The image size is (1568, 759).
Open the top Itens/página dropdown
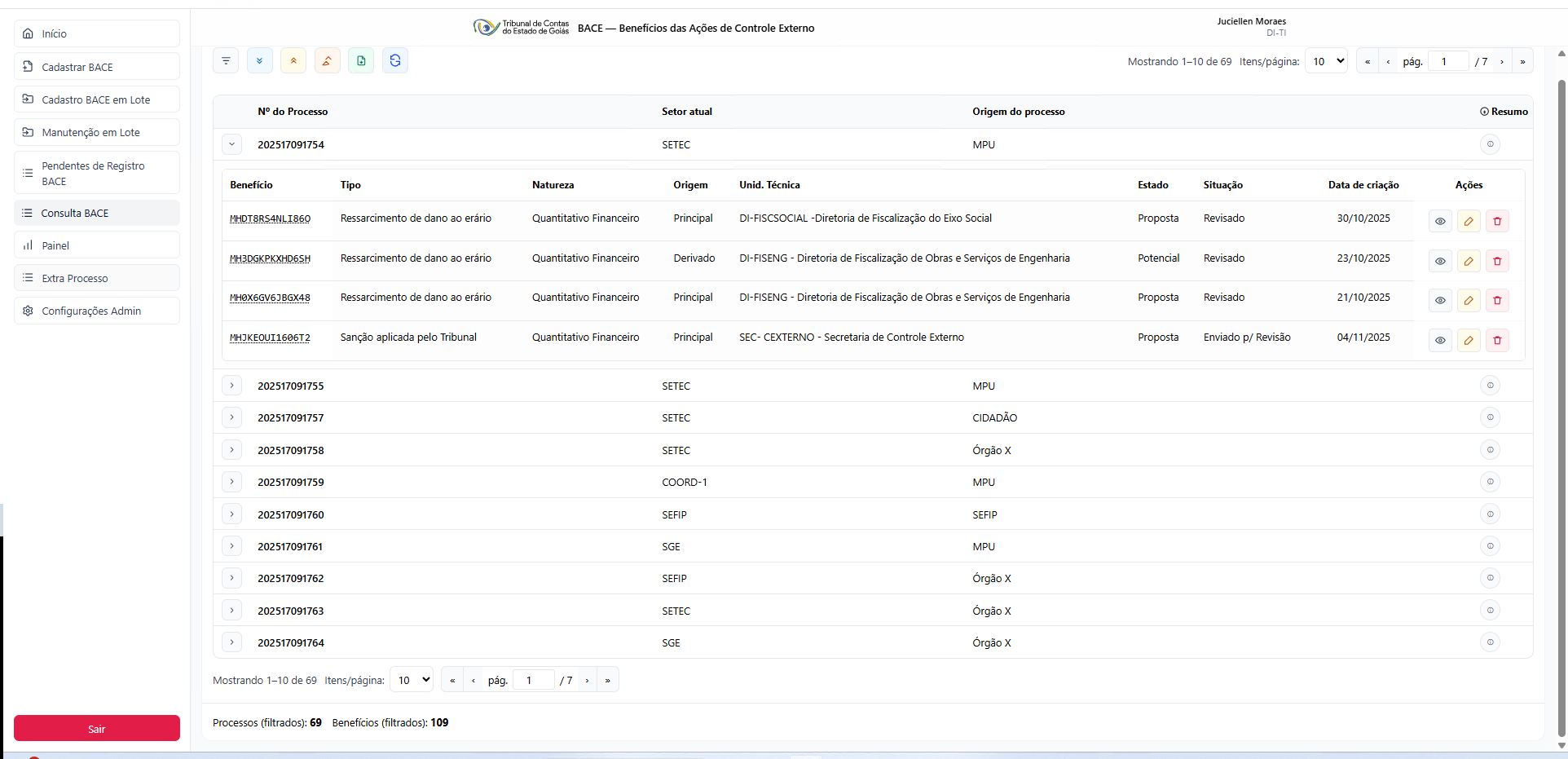point(1326,61)
